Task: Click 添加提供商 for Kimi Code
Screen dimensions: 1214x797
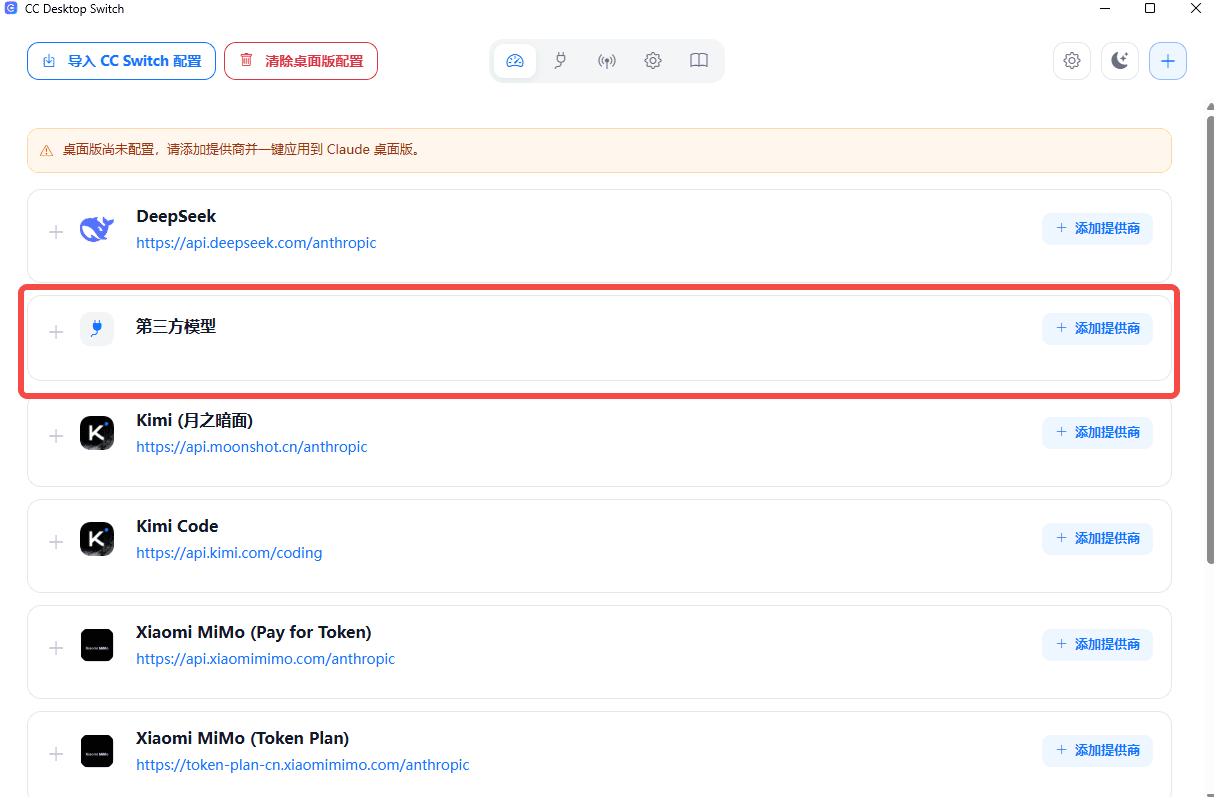Action: point(1097,538)
